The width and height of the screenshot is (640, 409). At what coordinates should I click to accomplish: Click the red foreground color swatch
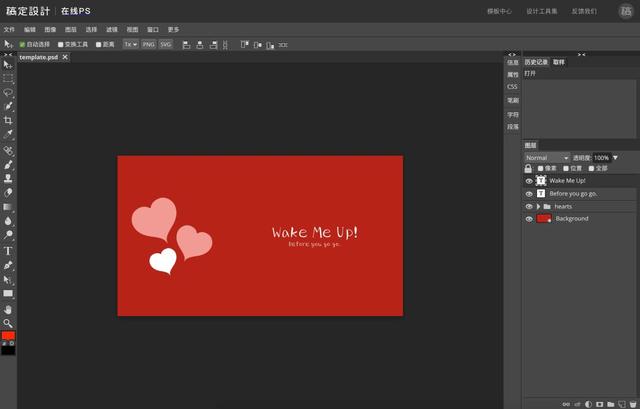[x=8, y=335]
